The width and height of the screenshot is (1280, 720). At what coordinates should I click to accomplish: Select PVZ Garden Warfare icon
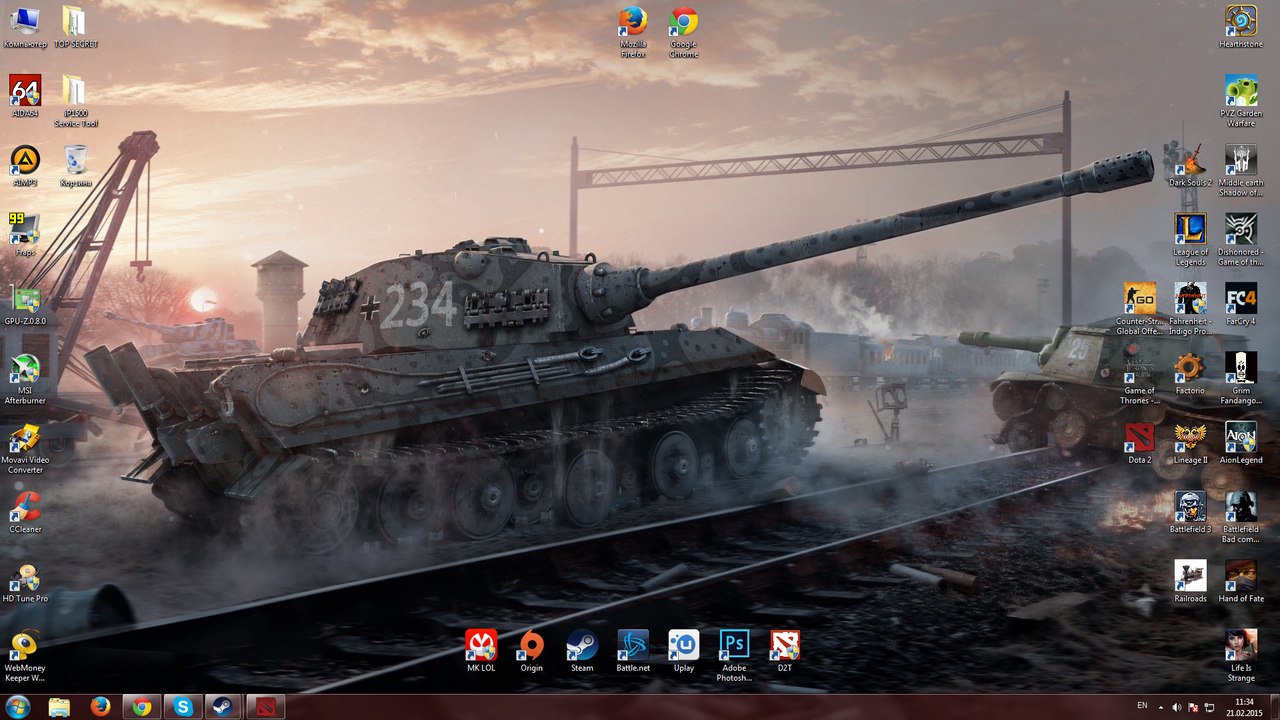1241,101
